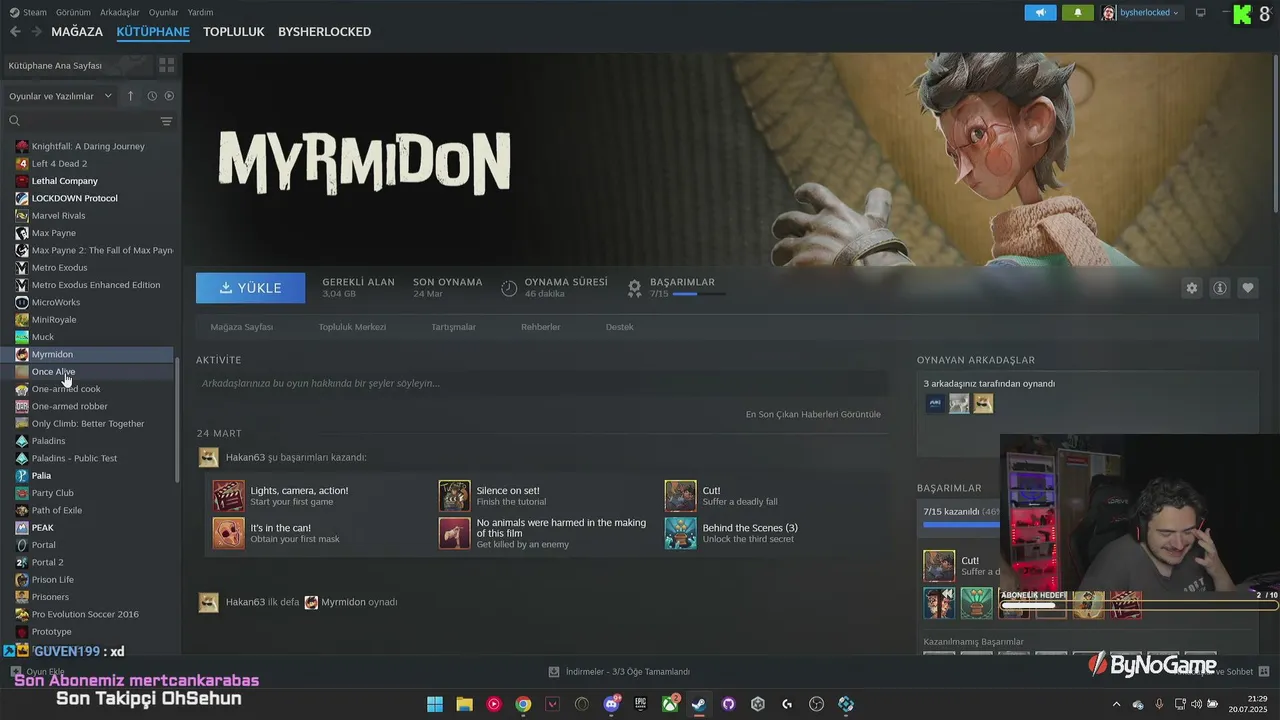Click No animals were harmed achievement icon

pos(455,533)
